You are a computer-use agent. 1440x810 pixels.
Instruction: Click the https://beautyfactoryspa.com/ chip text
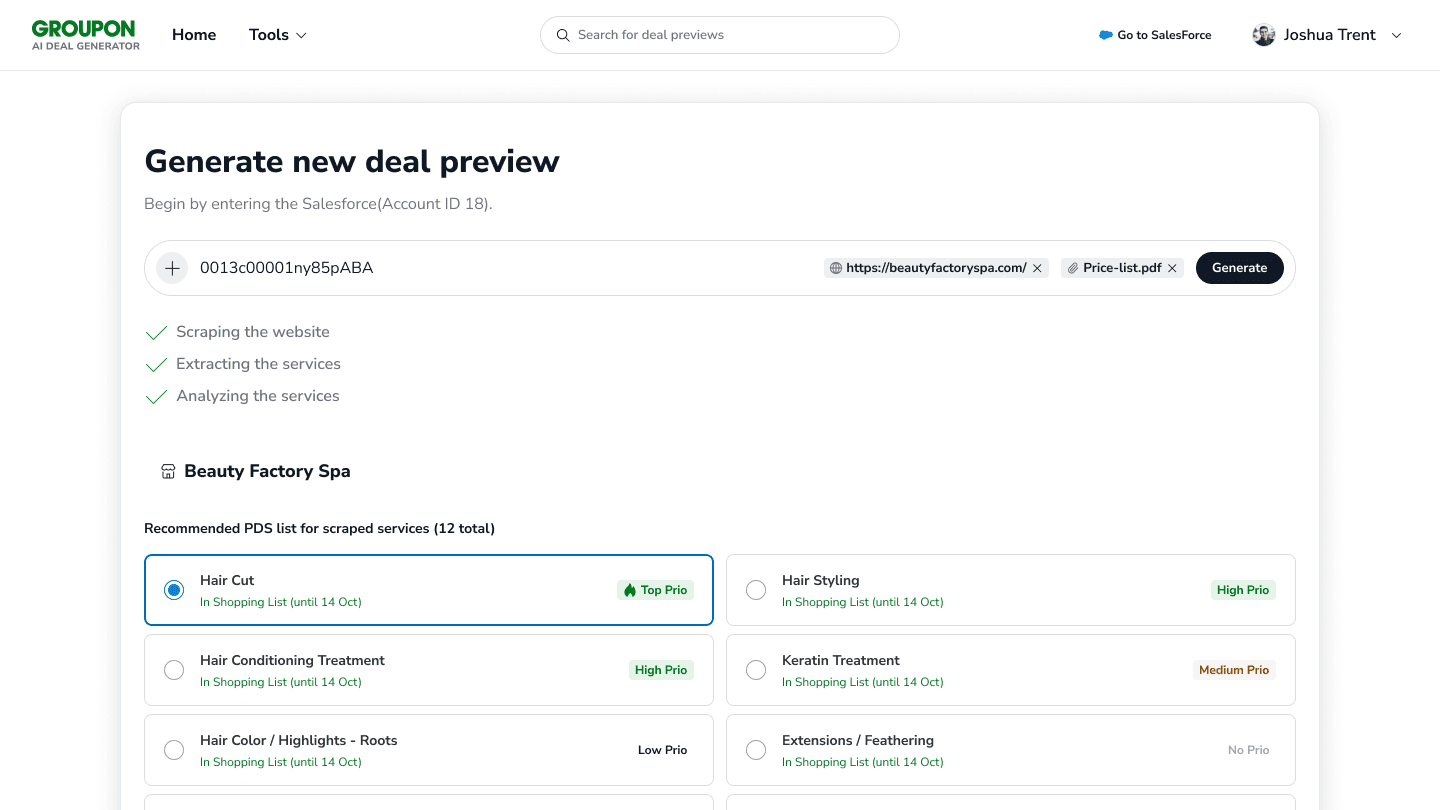[x=936, y=268]
